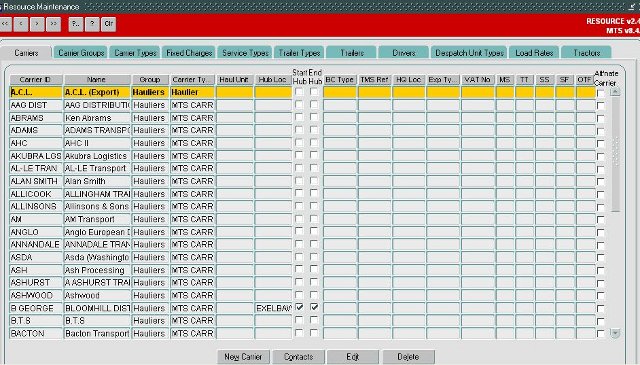Click the New Carrier button
This screenshot has width=640, height=365.
tap(243, 357)
